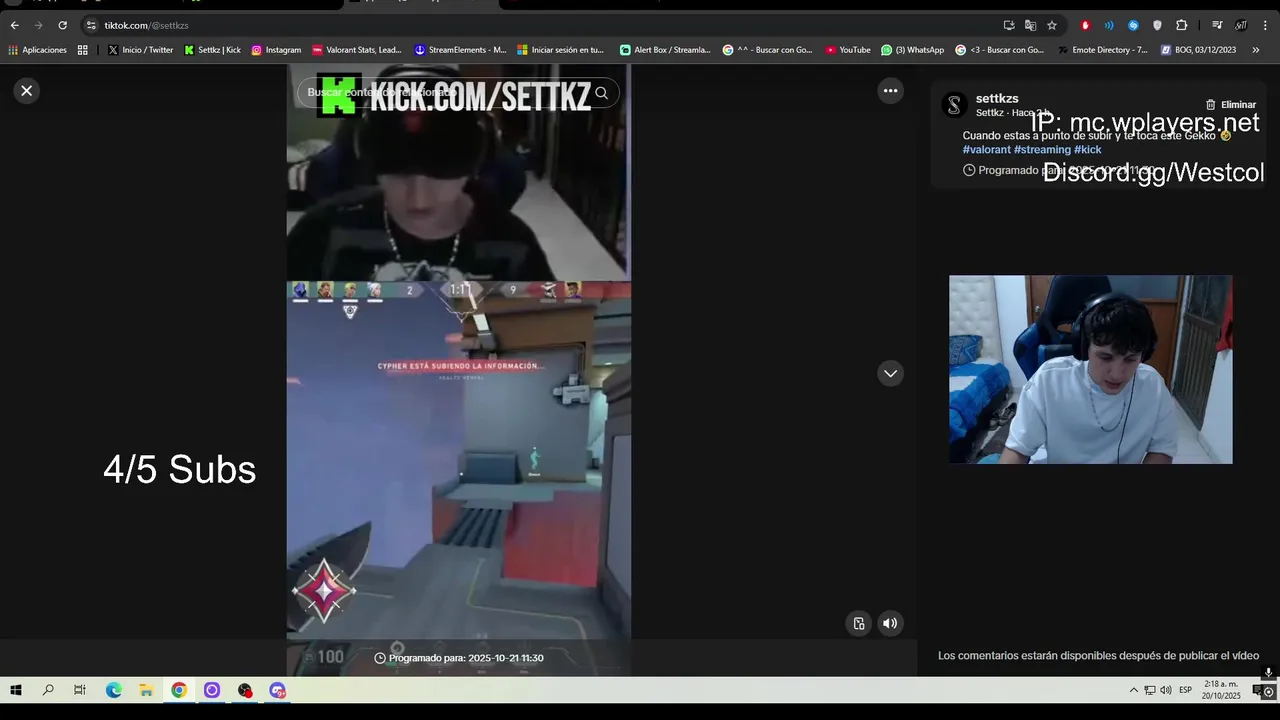Open the Instagram bookmark
The image size is (1280, 720).
point(276,50)
